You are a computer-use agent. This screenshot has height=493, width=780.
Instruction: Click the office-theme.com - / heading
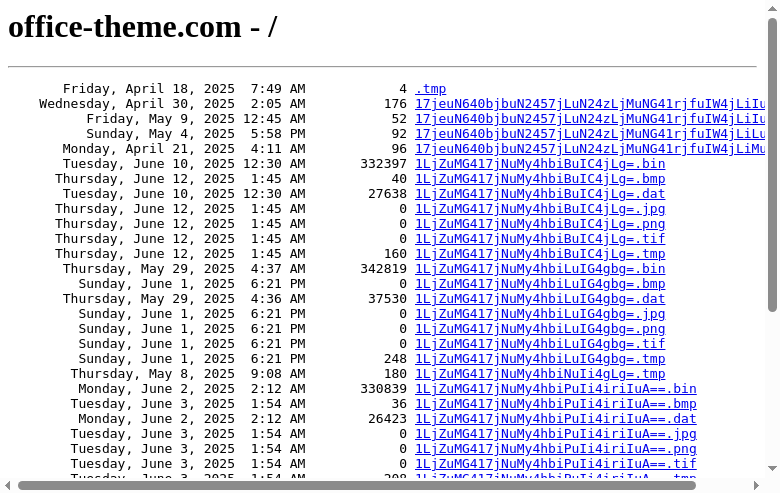[x=143, y=27]
